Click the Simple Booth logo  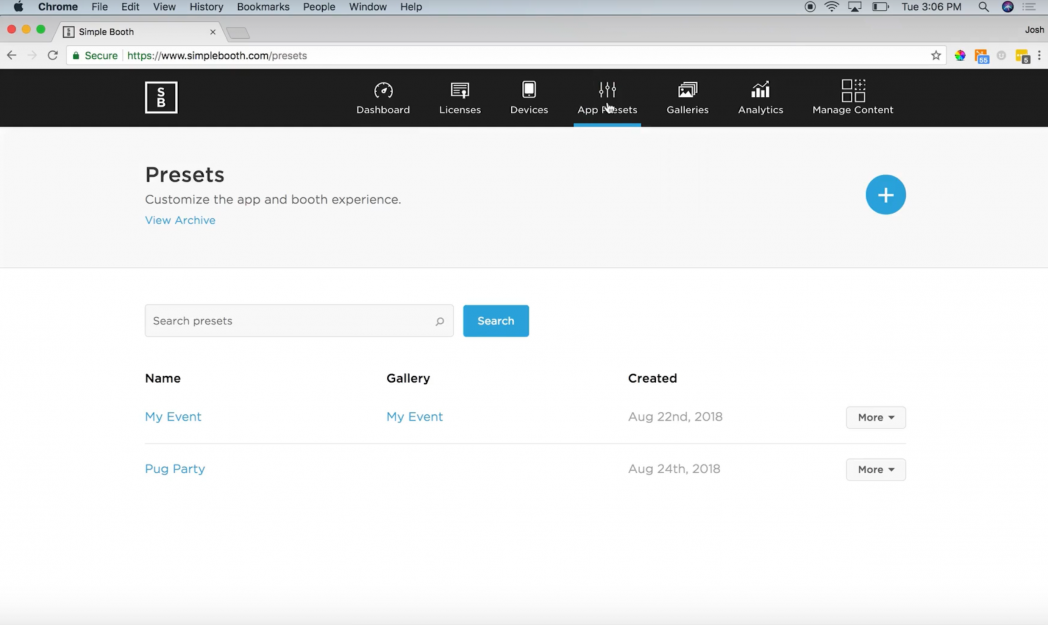pos(161,97)
